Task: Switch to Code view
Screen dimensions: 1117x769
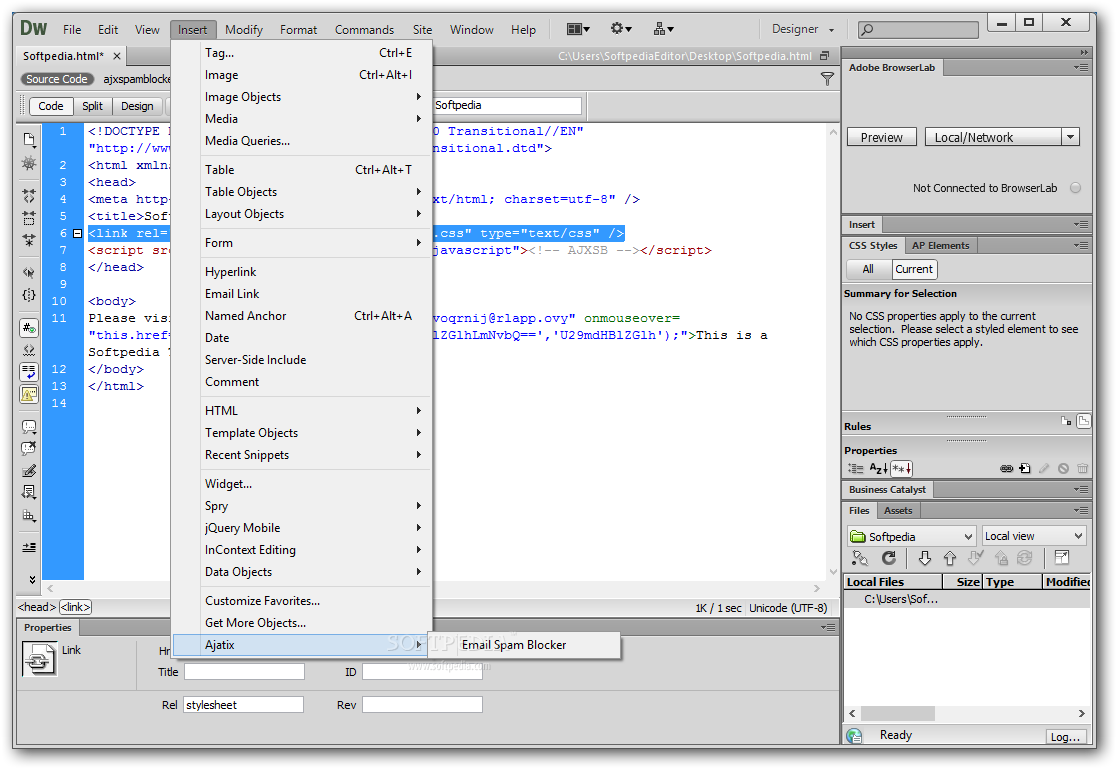Action: 51,105
